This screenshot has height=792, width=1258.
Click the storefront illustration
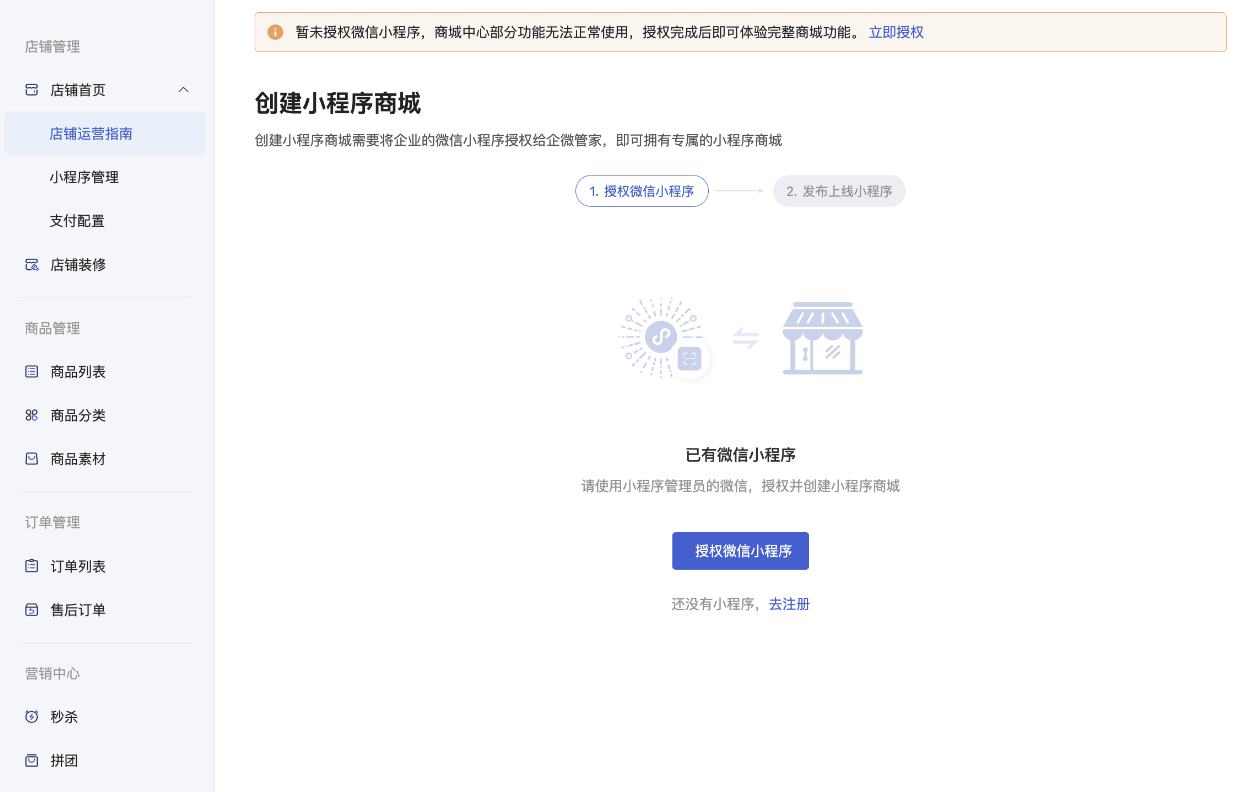tap(823, 338)
